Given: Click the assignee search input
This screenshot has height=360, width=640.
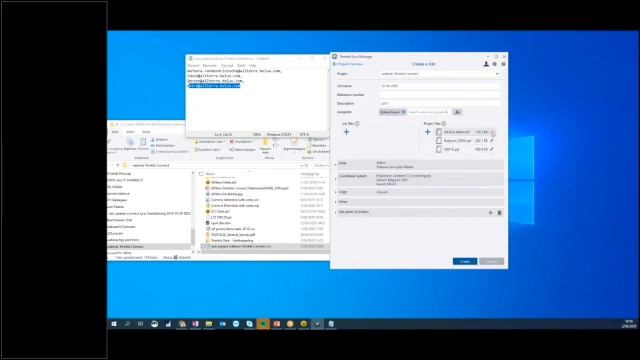Looking at the screenshot, I should tap(429, 112).
